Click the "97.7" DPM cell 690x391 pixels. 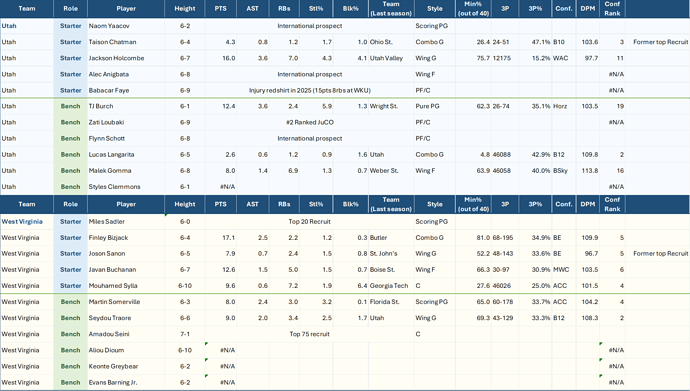click(x=587, y=58)
